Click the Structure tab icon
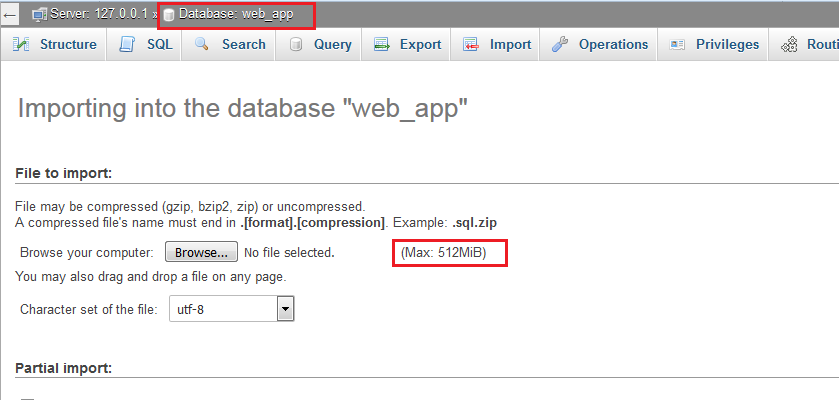The image size is (839, 400). tap(21, 44)
